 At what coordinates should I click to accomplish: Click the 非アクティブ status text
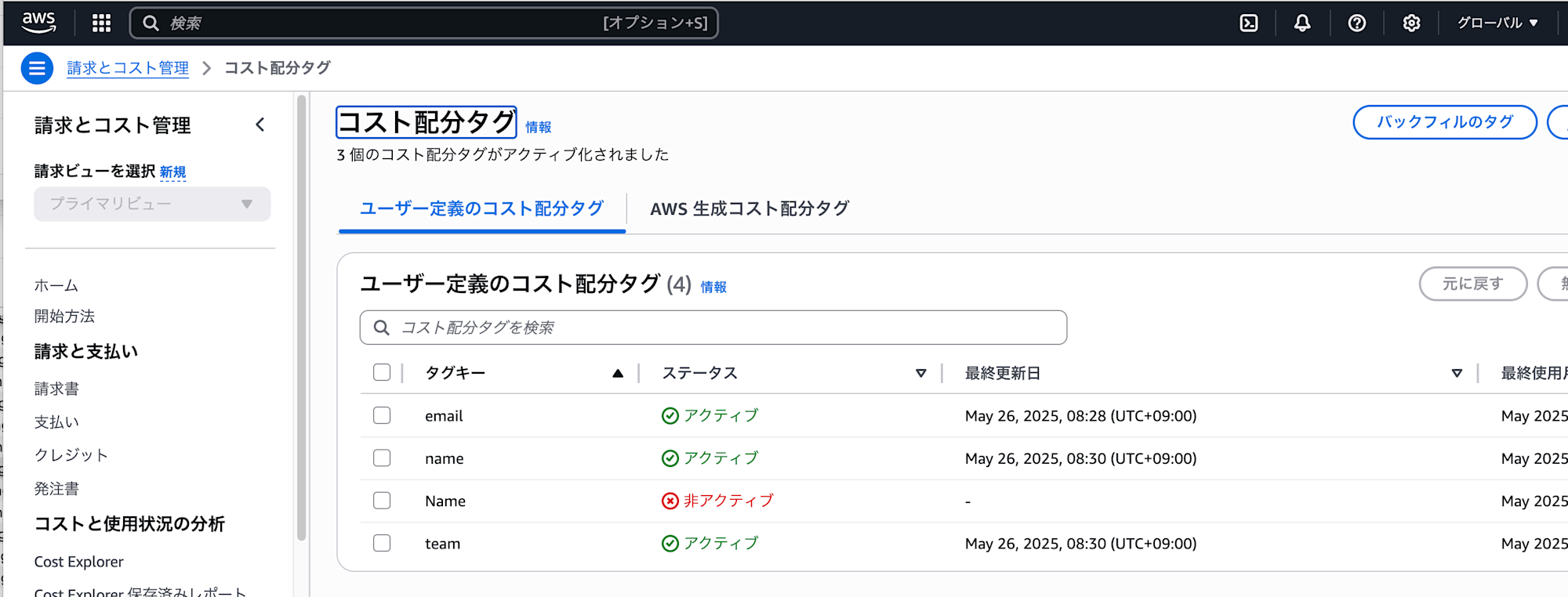(x=728, y=501)
